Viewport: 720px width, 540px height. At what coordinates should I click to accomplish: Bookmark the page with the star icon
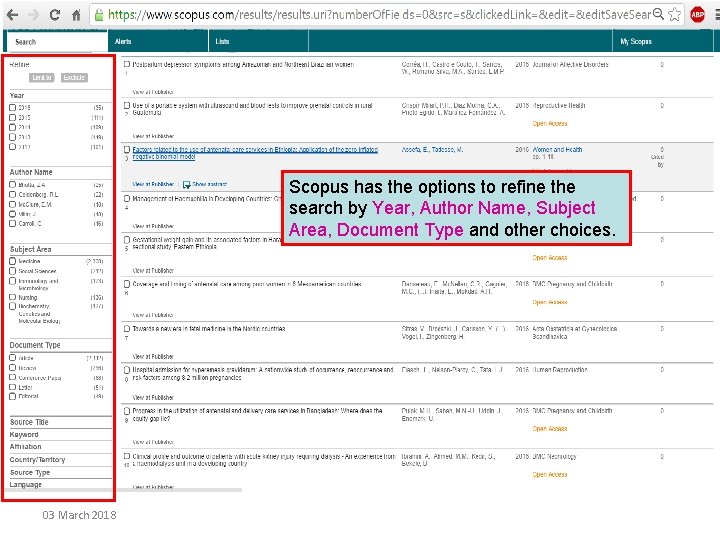674,14
